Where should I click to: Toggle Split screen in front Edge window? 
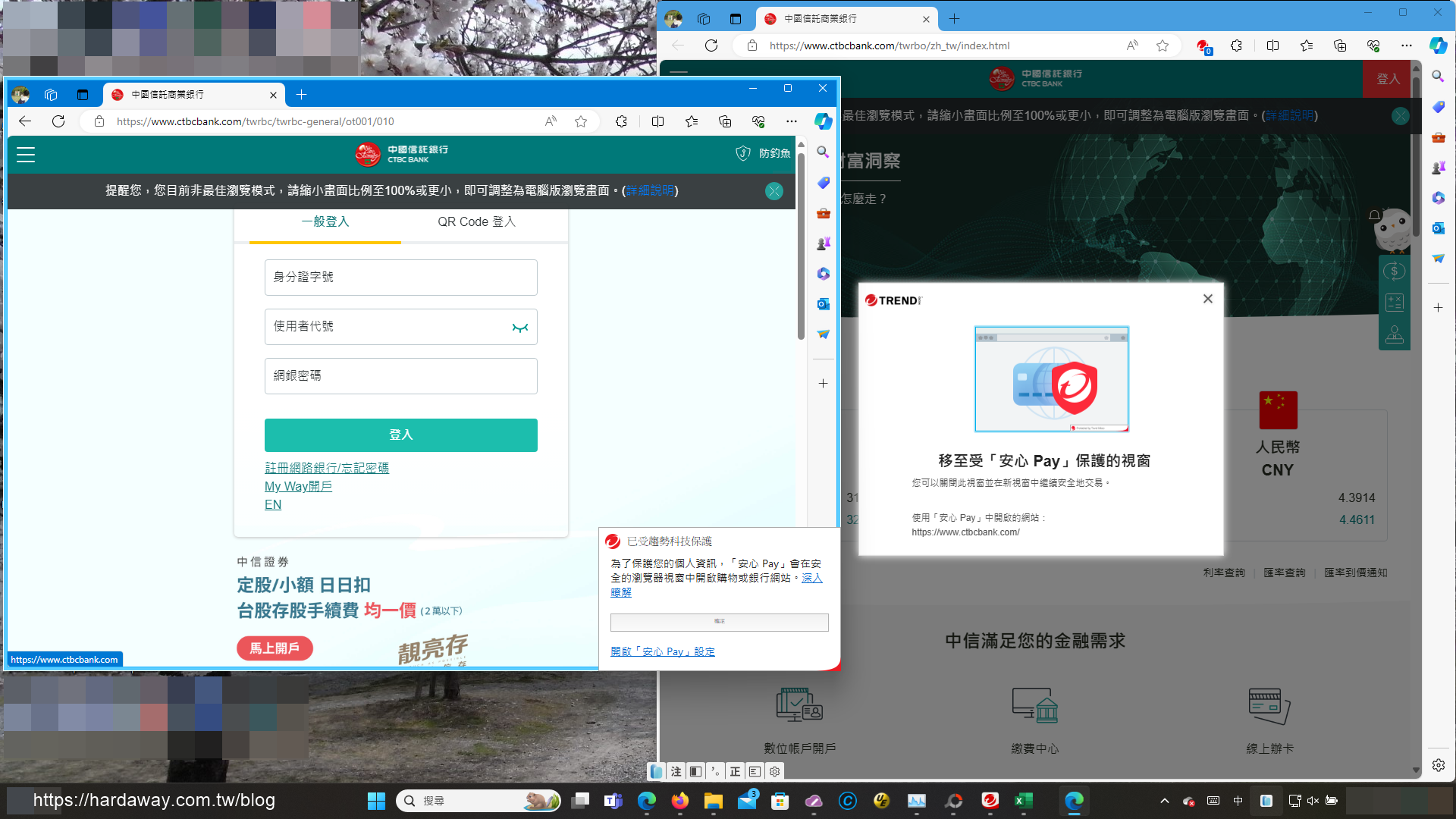(657, 121)
